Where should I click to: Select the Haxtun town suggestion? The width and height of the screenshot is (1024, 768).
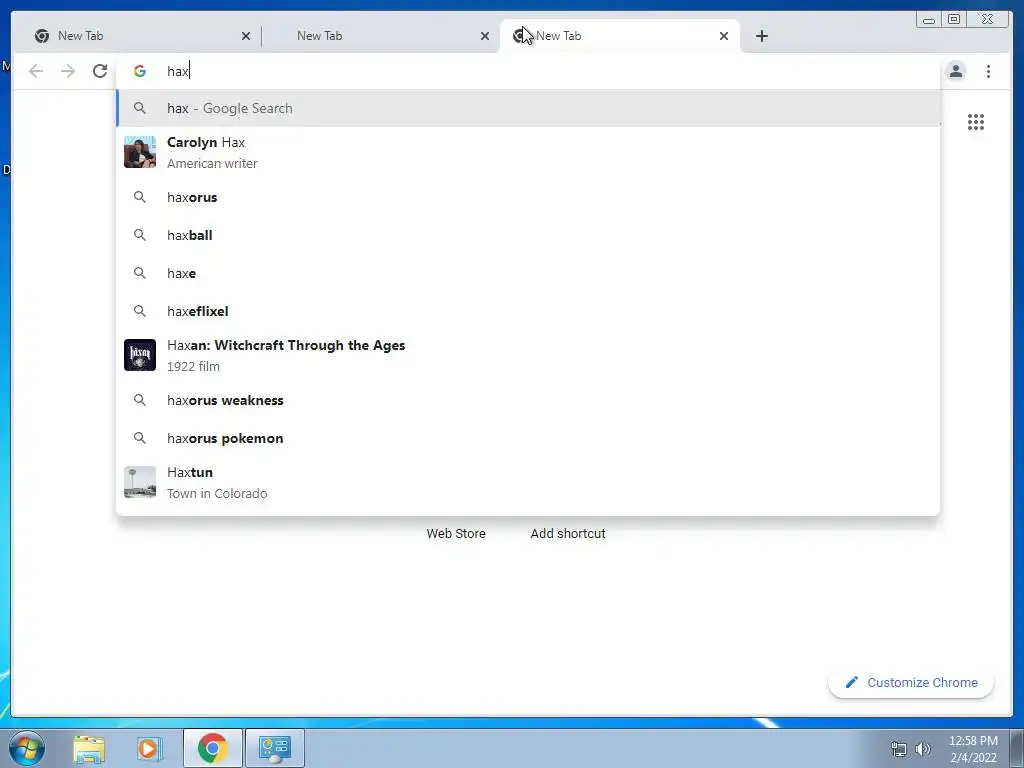pos(528,483)
